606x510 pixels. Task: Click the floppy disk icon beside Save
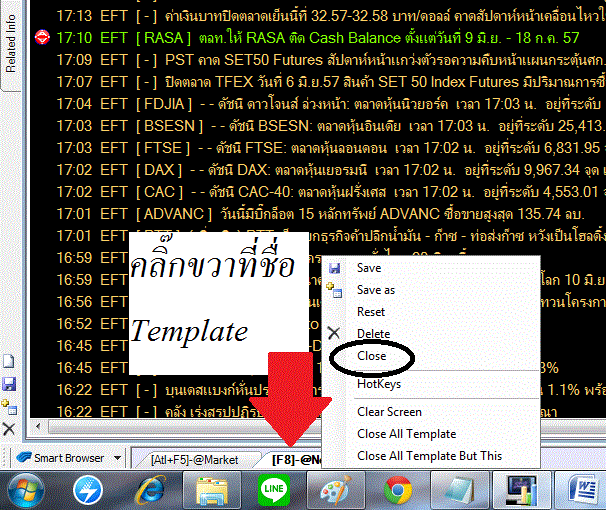(334, 268)
